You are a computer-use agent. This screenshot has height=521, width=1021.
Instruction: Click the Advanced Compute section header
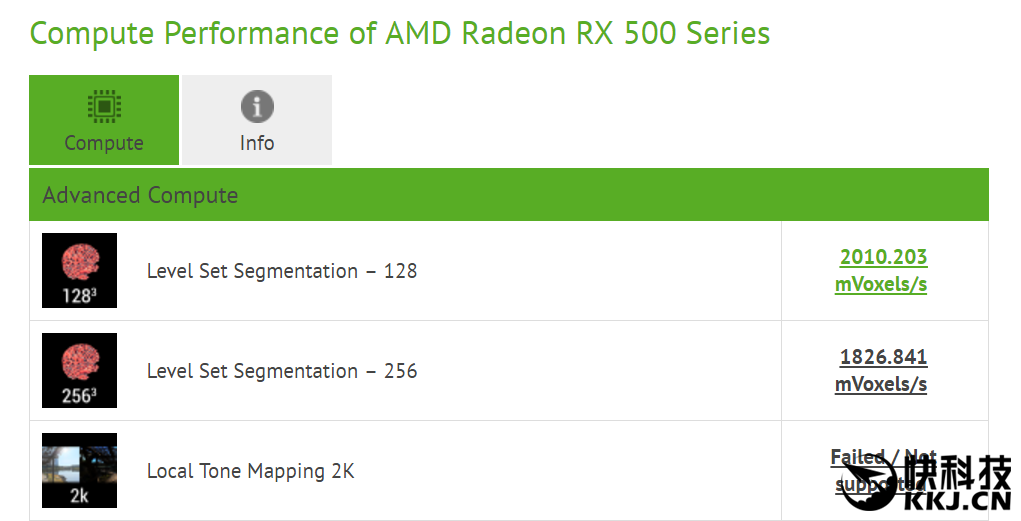[140, 195]
